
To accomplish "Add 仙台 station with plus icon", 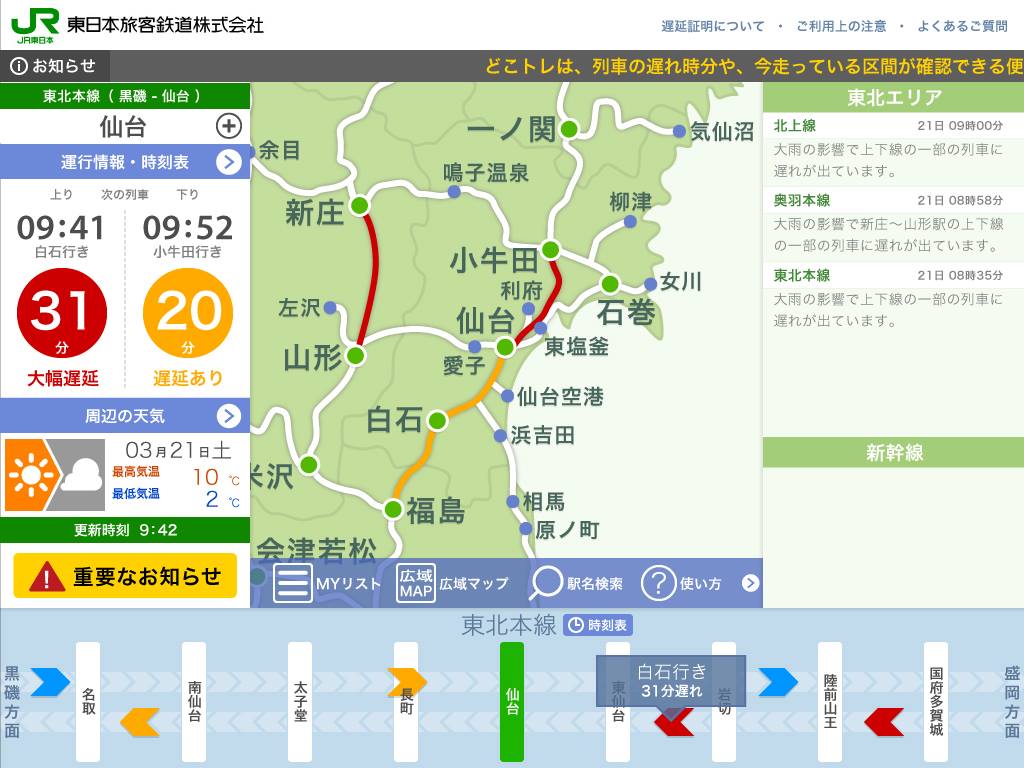I will pos(229,126).
